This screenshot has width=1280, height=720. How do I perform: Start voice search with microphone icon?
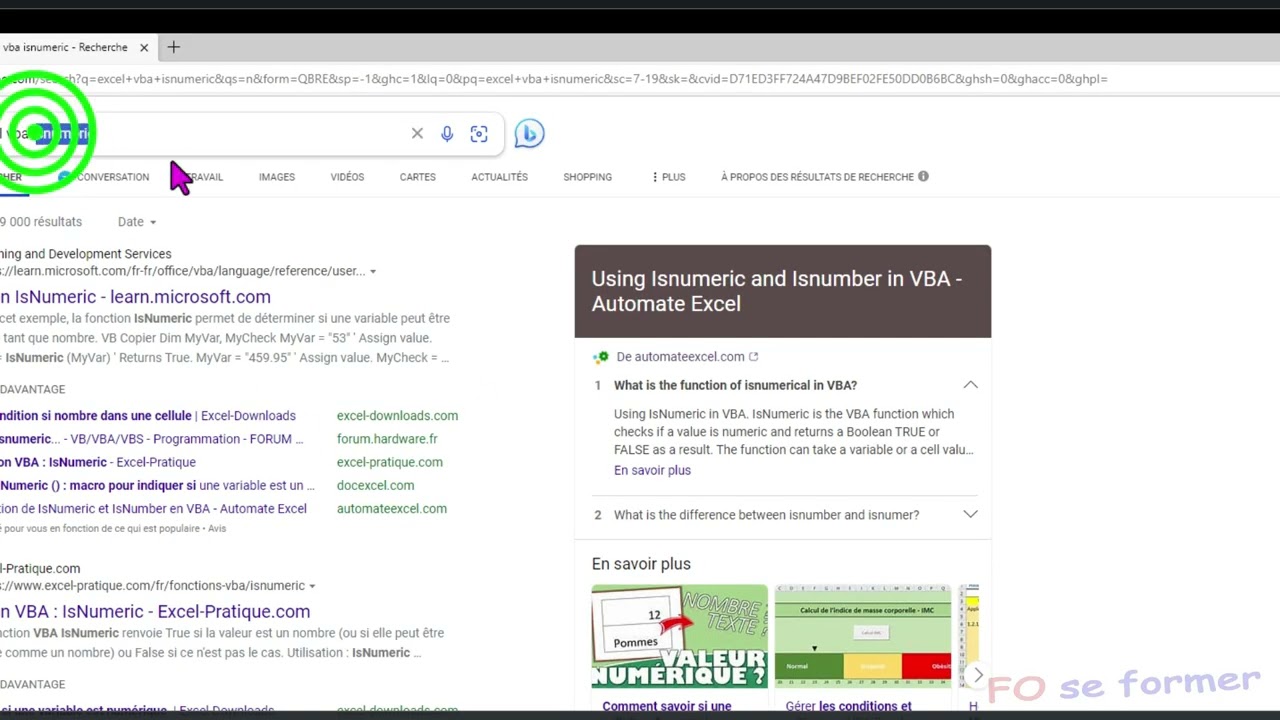click(x=447, y=134)
